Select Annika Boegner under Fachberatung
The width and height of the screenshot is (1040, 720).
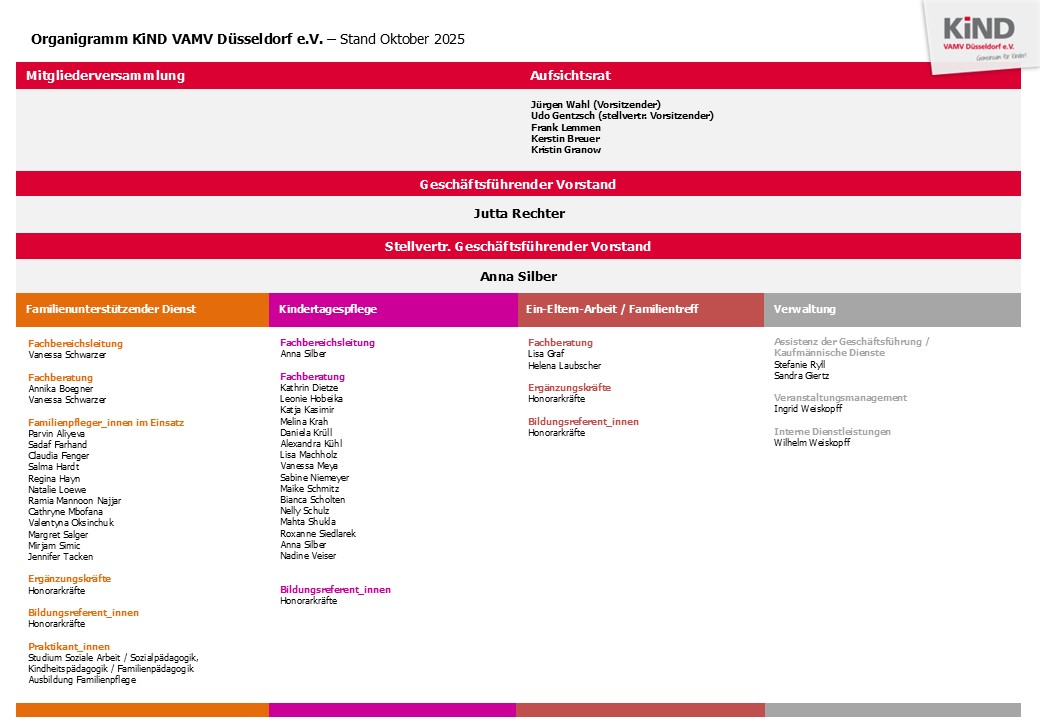61,389
